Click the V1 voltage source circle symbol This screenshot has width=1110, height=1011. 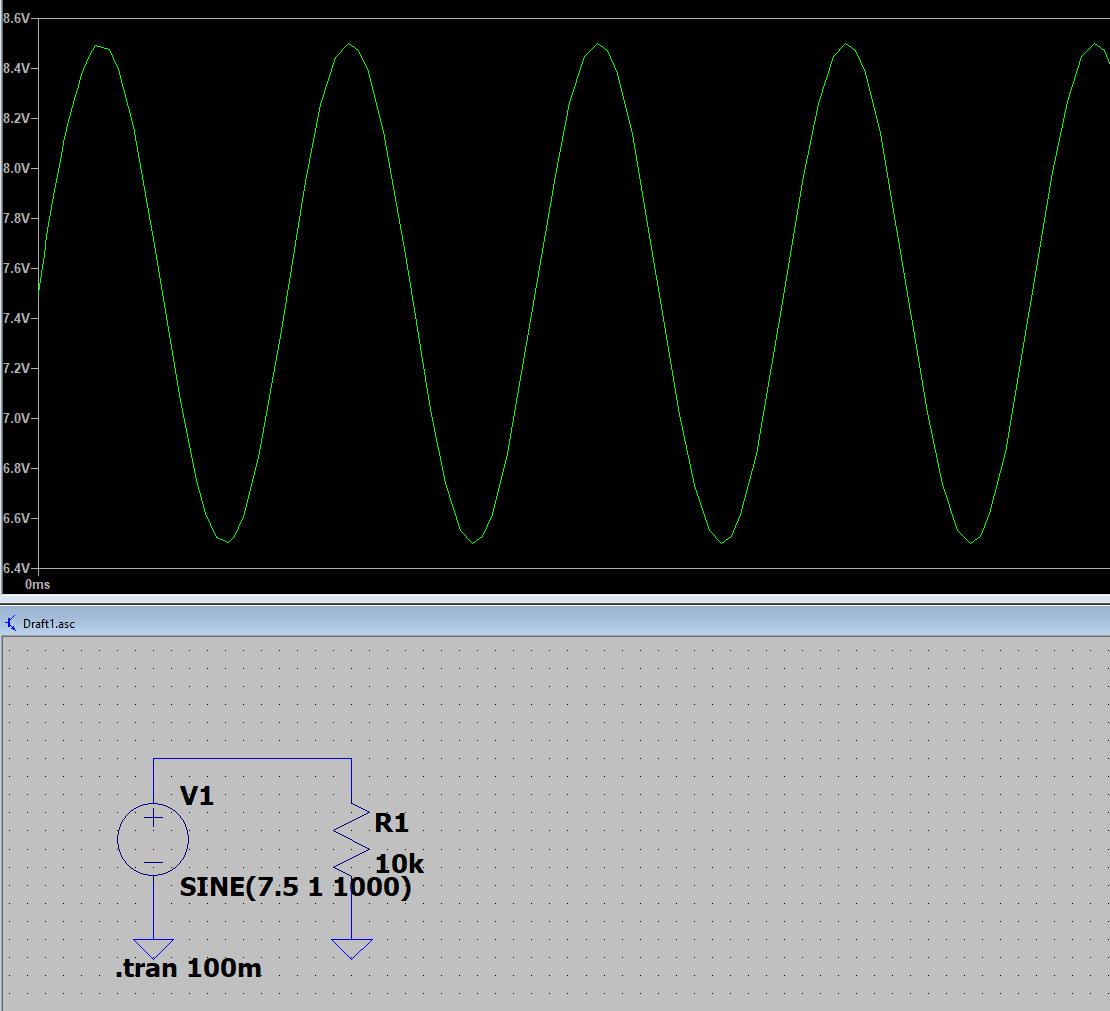pyautogui.click(x=153, y=840)
